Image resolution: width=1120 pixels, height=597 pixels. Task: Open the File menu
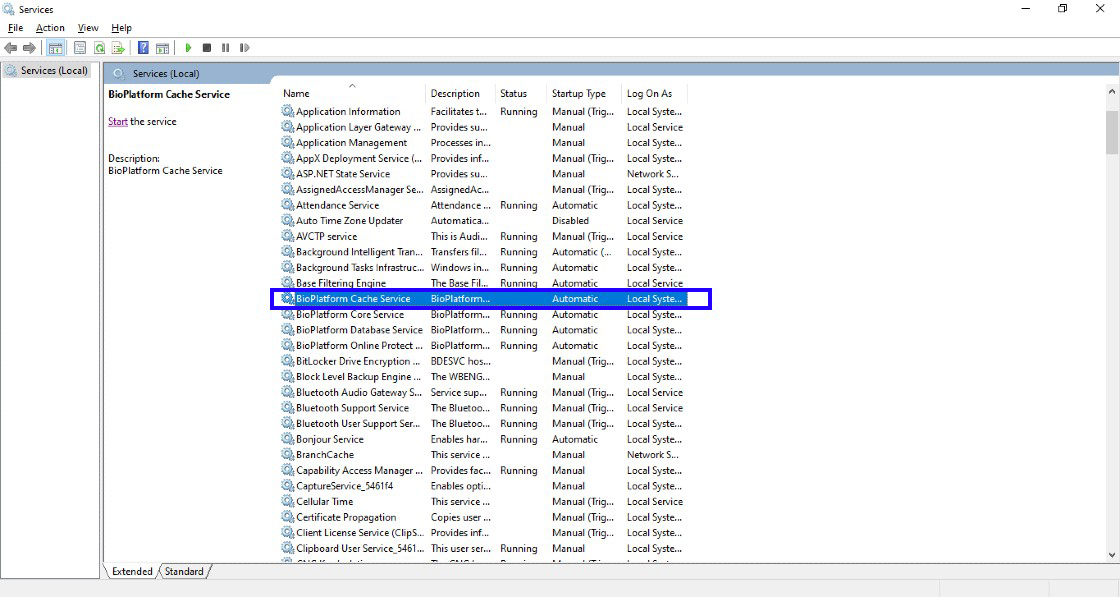pos(16,28)
